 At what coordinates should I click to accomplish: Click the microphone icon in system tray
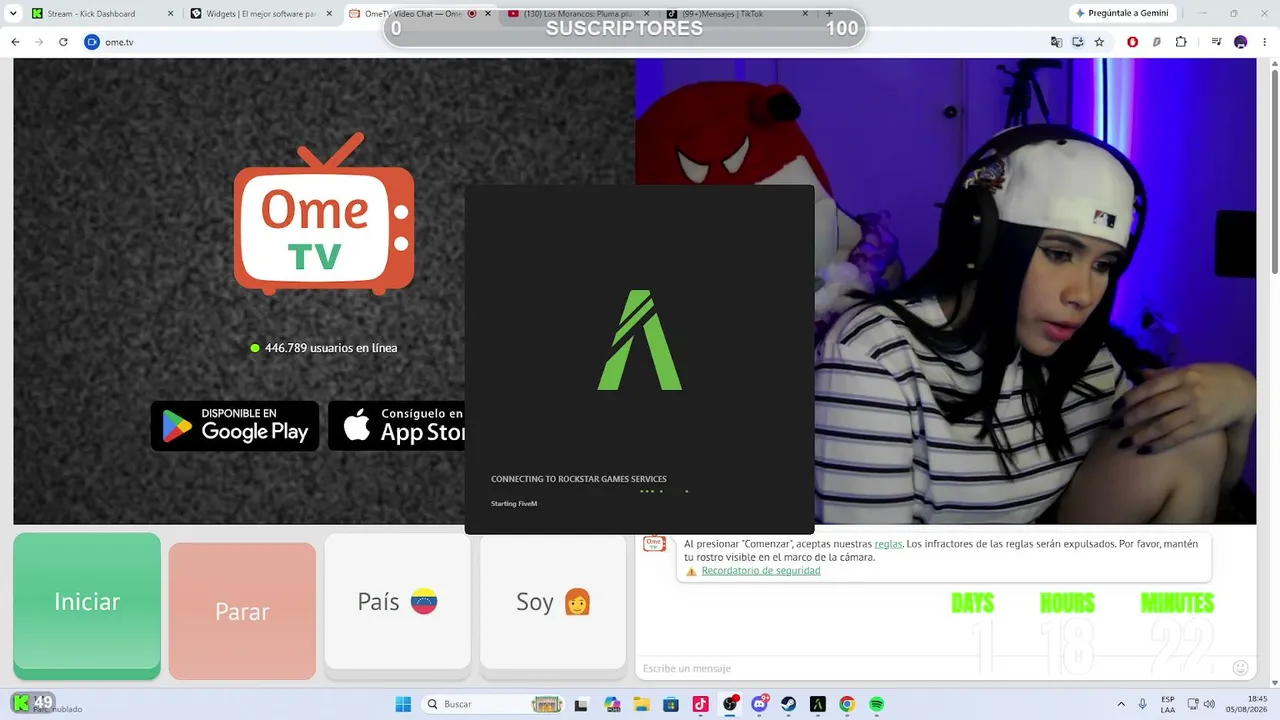pos(1143,704)
